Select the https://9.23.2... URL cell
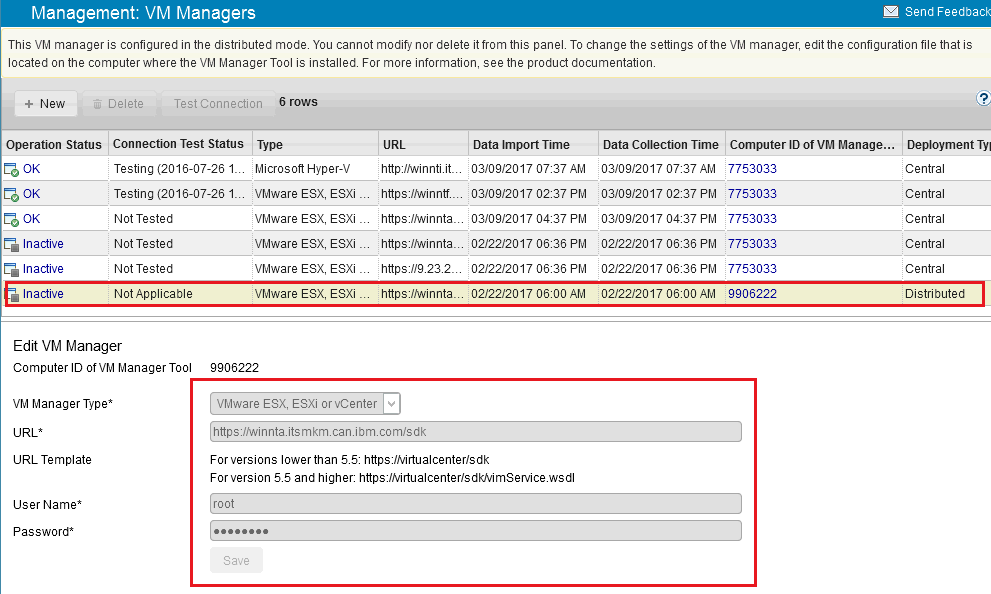Viewport: 991px width, 594px height. (x=423, y=269)
